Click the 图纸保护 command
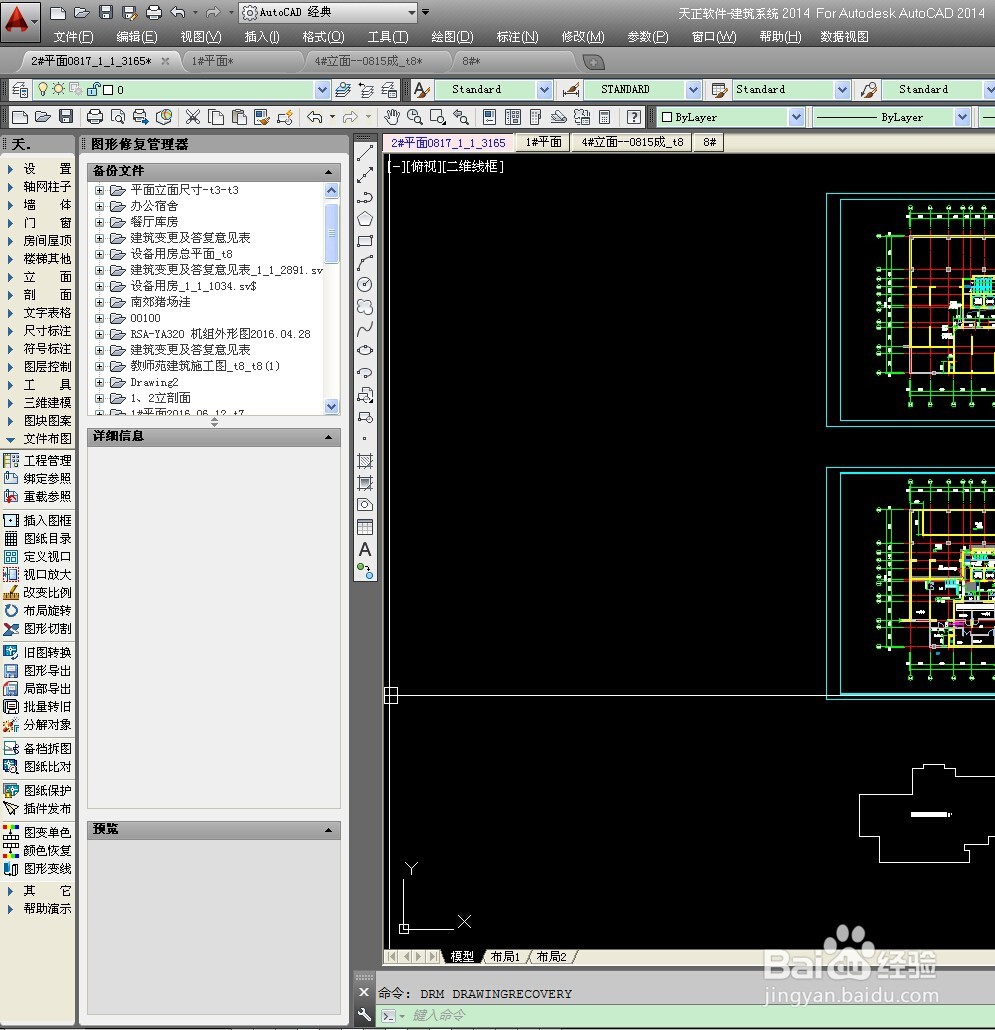The image size is (995, 1030). pyautogui.click(x=37, y=790)
